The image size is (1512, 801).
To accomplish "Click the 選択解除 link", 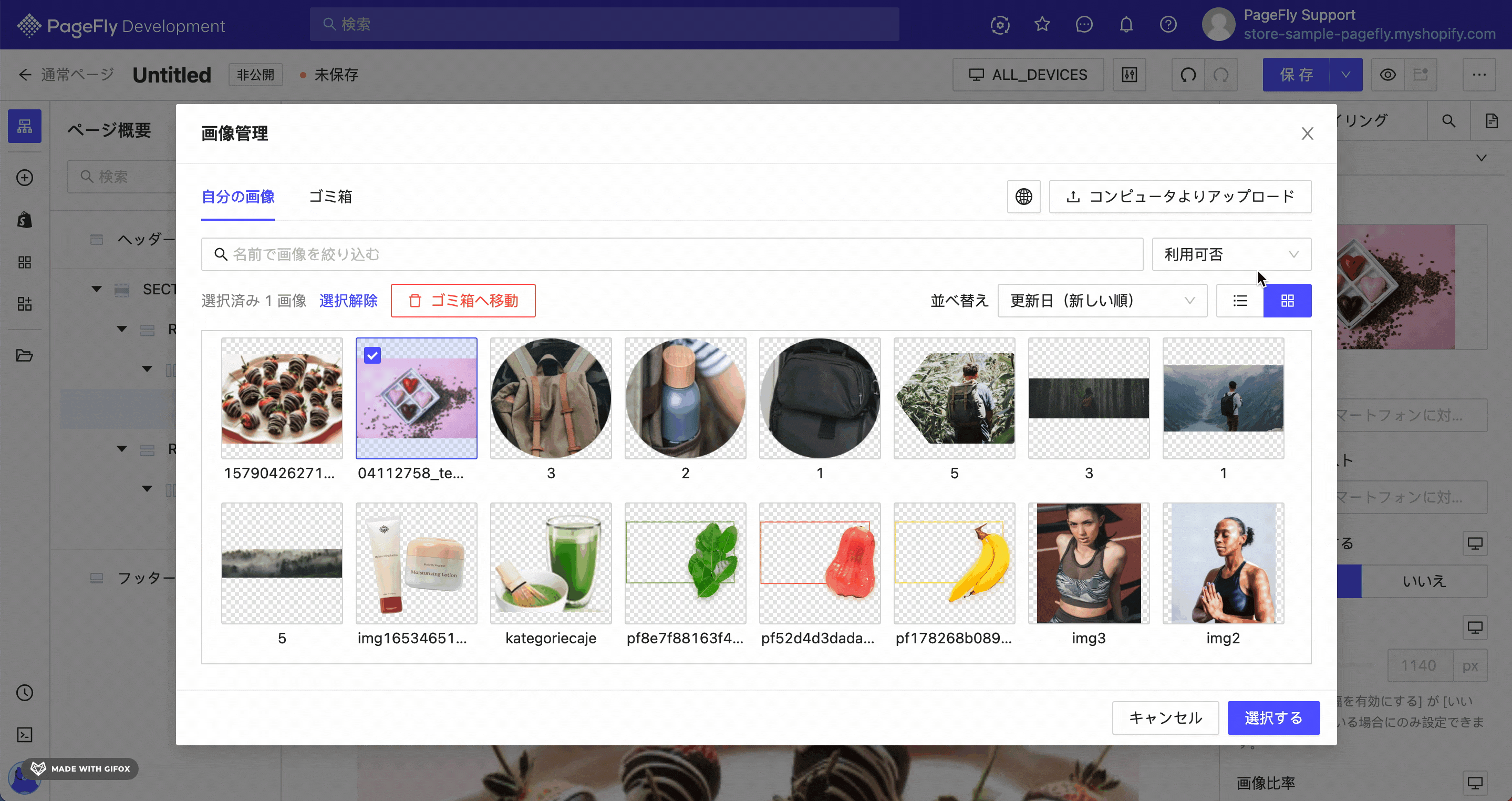I will [348, 301].
